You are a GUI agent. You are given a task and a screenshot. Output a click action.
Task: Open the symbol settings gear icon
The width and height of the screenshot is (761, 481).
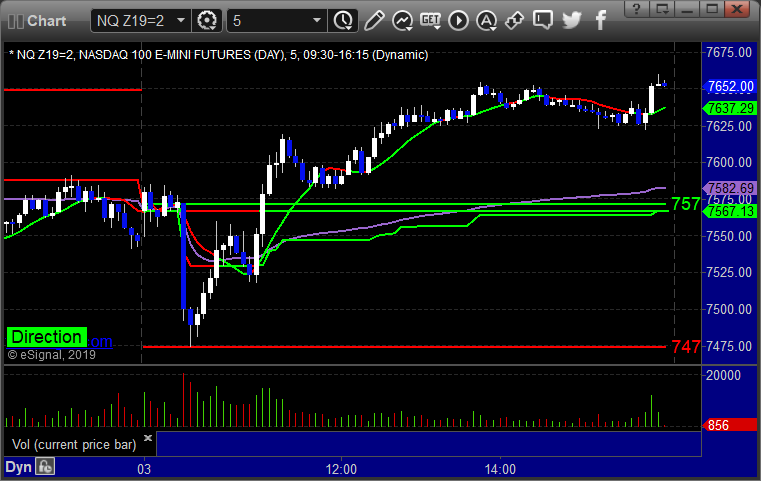207,21
